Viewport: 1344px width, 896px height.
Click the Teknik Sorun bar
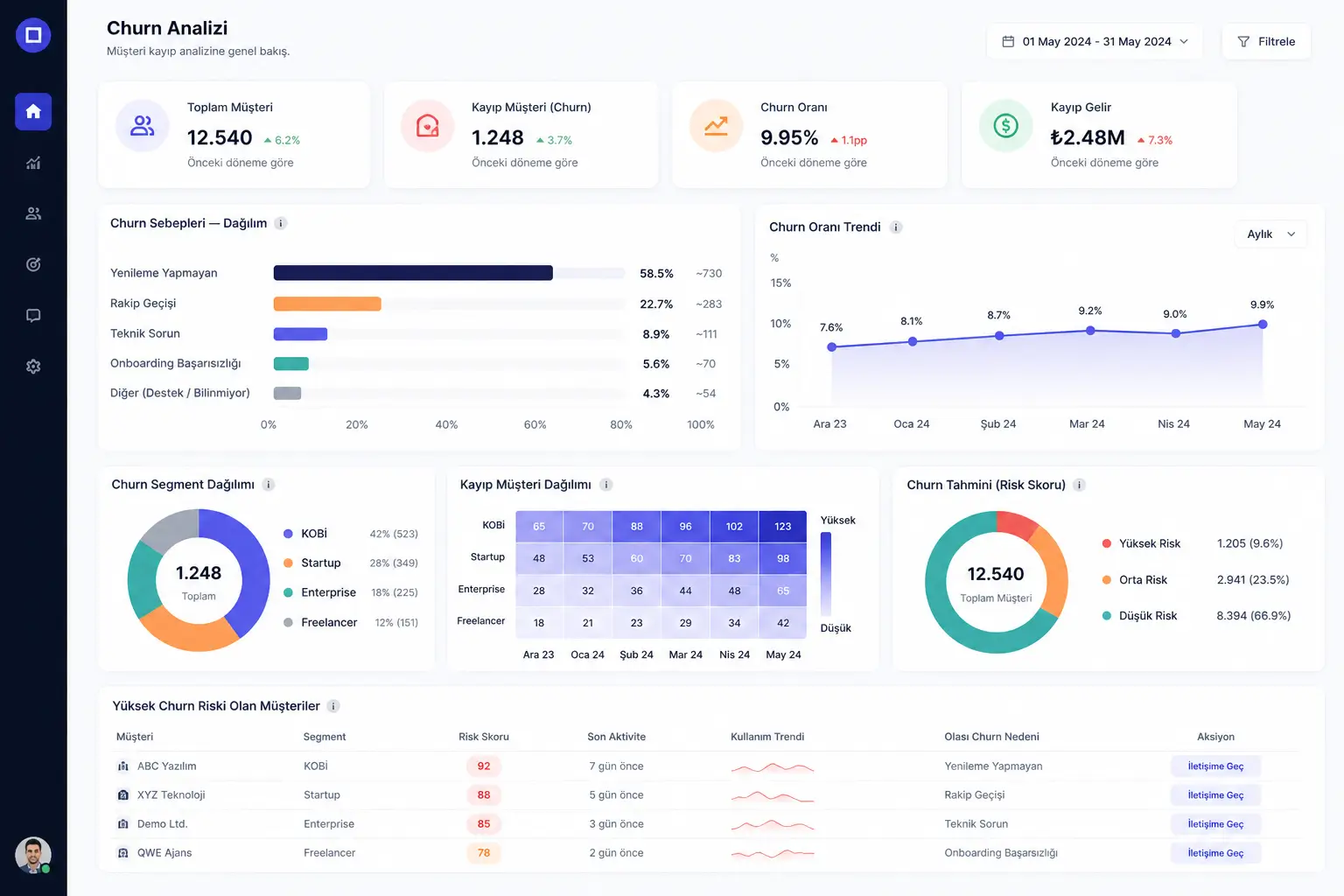tap(300, 333)
